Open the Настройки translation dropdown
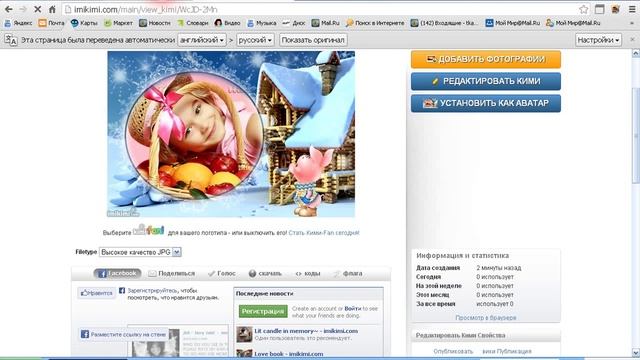Image resolution: width=640 pixels, height=360 pixels. click(x=598, y=40)
